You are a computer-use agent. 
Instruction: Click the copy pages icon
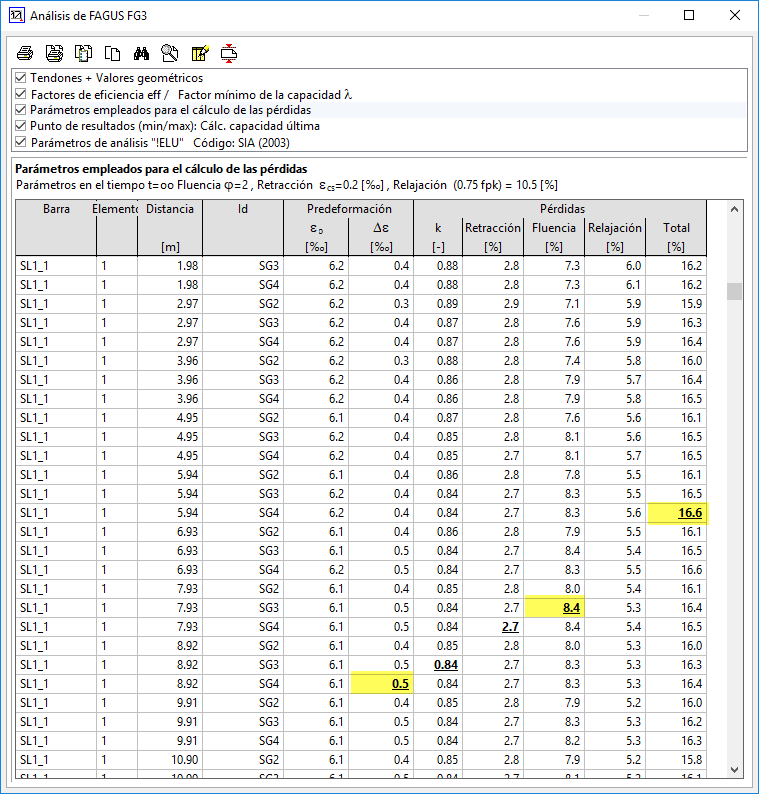pyautogui.click(x=112, y=53)
